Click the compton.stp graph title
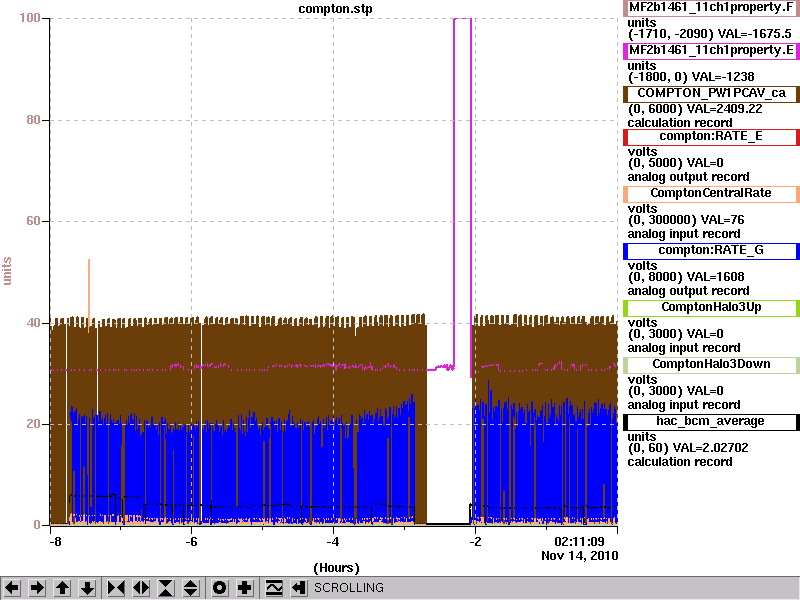This screenshot has height=600, width=800. [x=335, y=9]
